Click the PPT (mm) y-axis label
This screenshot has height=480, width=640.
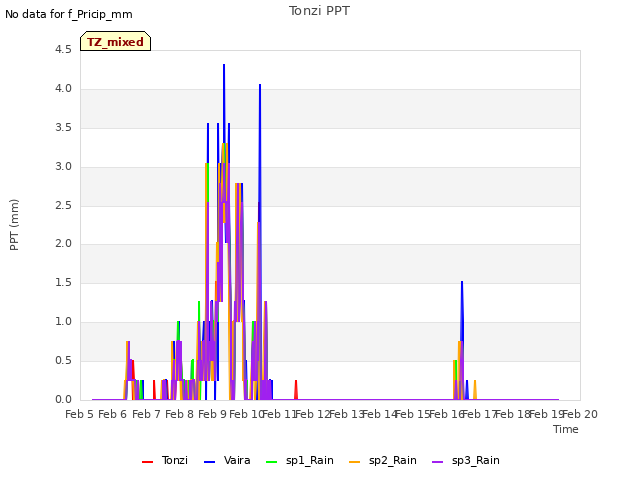coord(14,224)
